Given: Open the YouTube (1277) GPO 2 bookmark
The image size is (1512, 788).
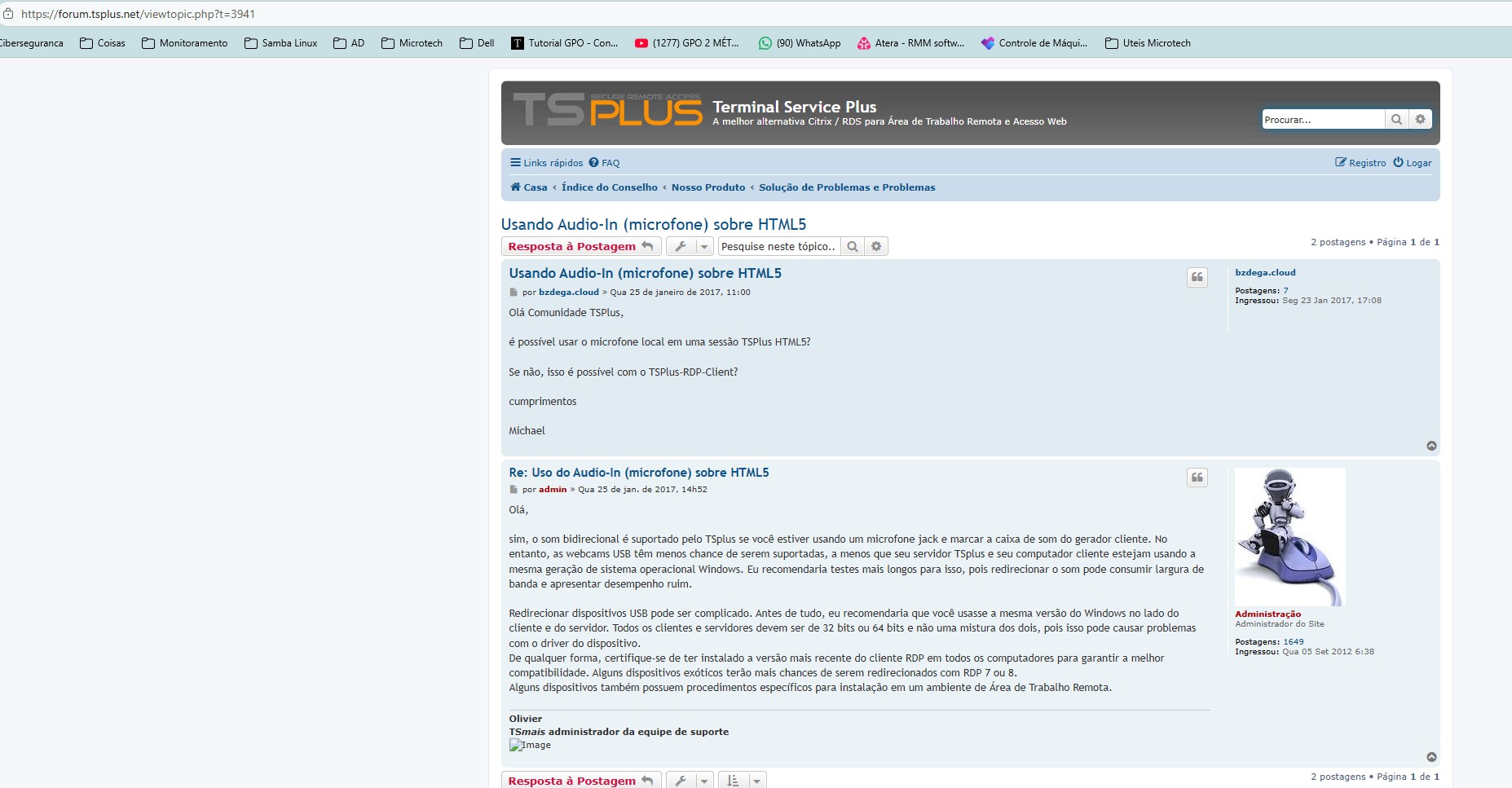Looking at the screenshot, I should pyautogui.click(x=686, y=43).
